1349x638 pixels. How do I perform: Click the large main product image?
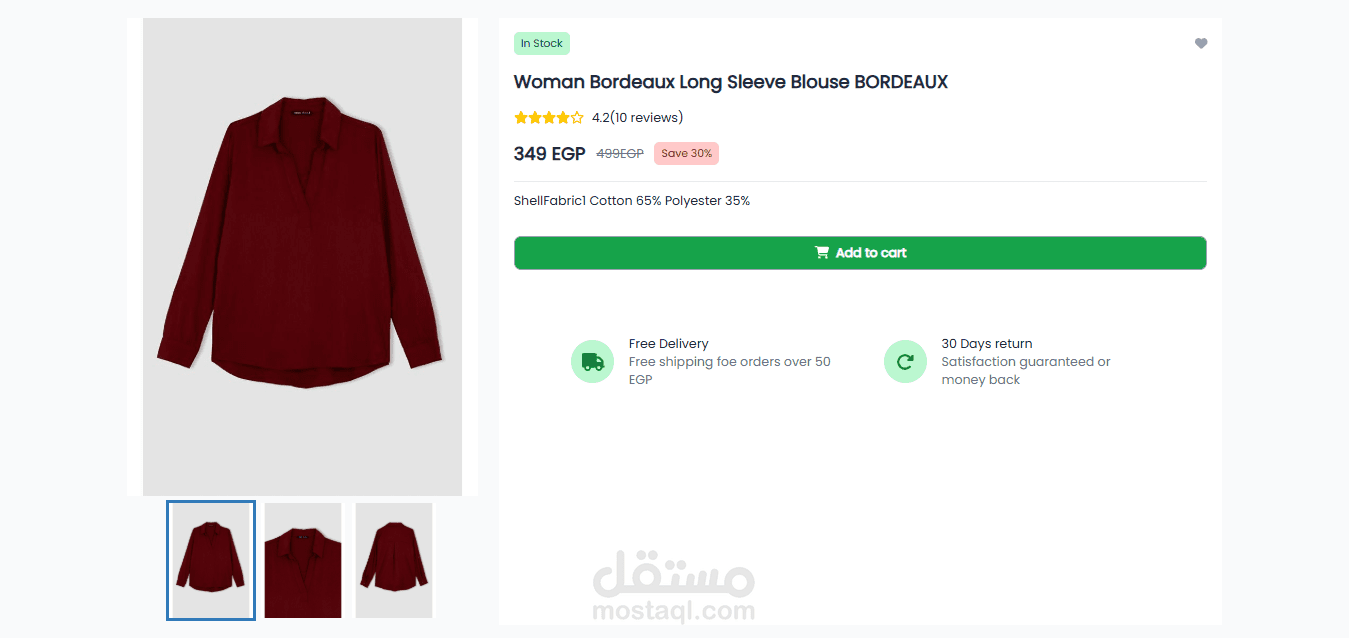pyautogui.click(x=302, y=256)
